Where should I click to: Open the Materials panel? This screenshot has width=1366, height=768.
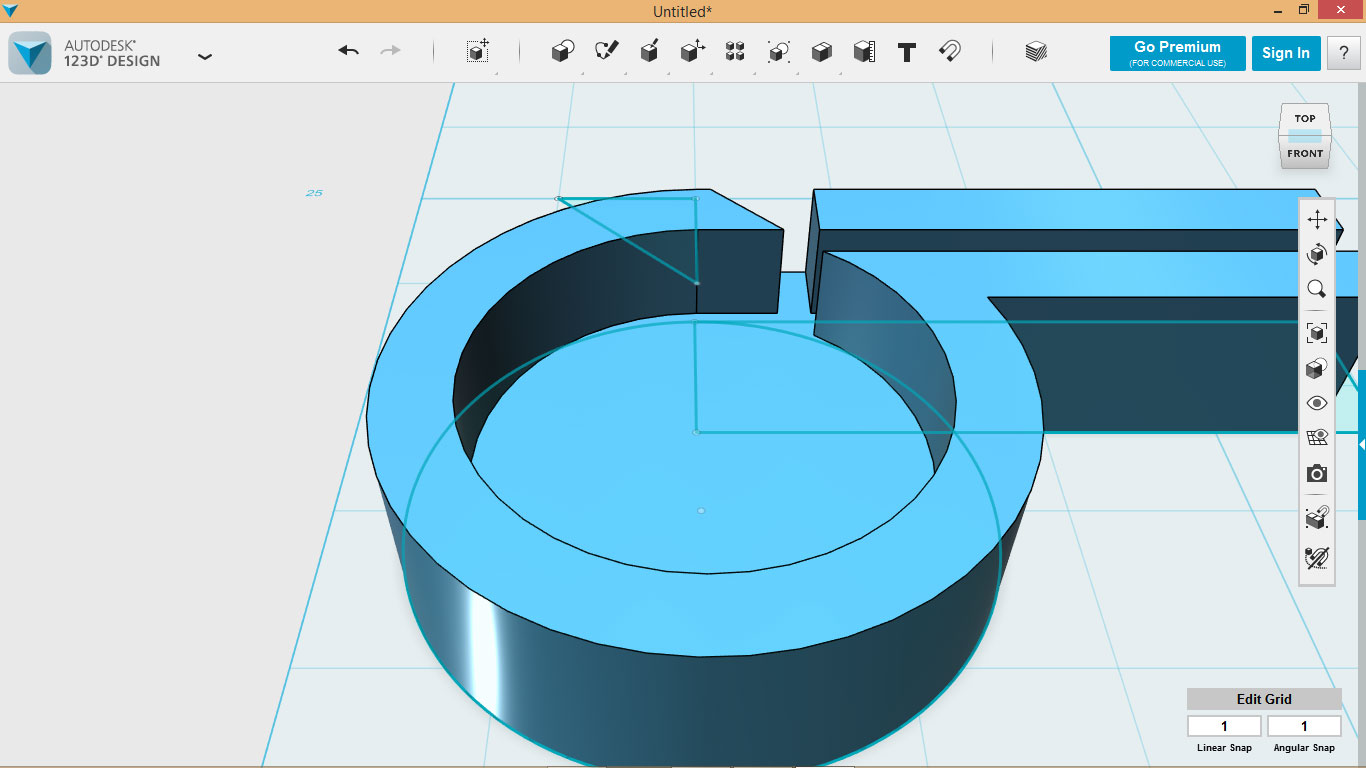point(1036,52)
